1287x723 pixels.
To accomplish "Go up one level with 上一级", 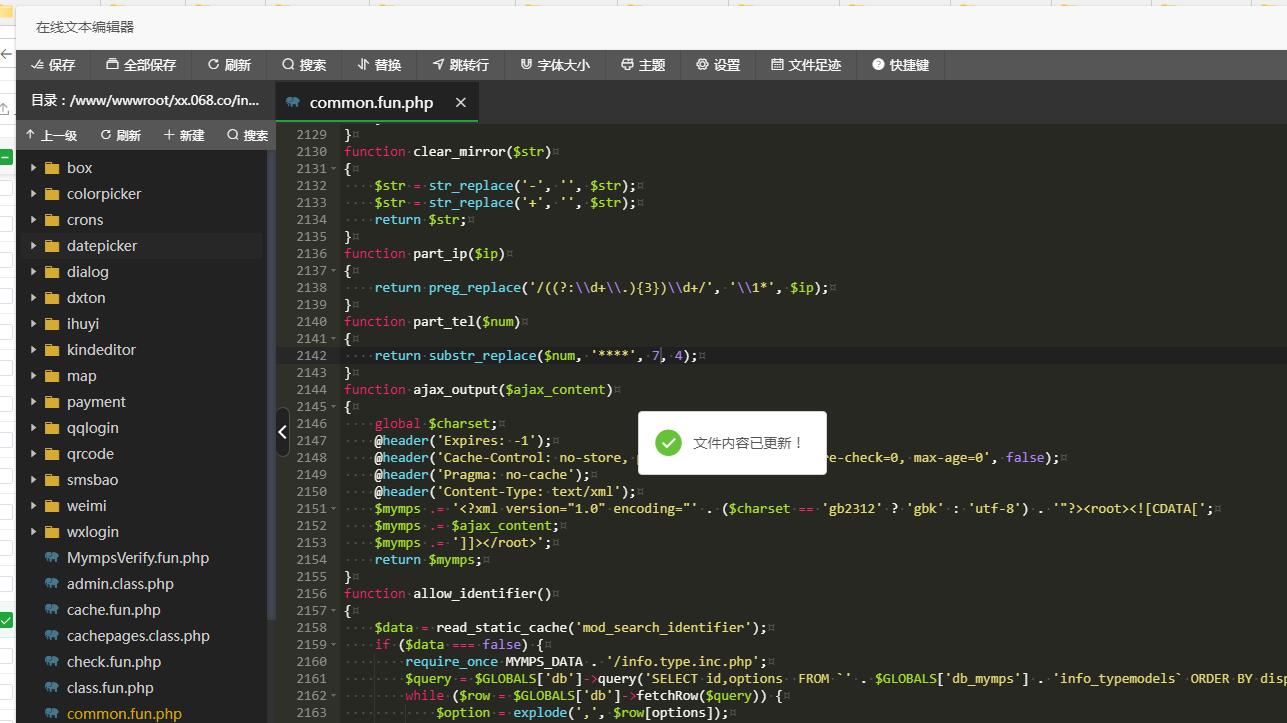I will point(51,135).
